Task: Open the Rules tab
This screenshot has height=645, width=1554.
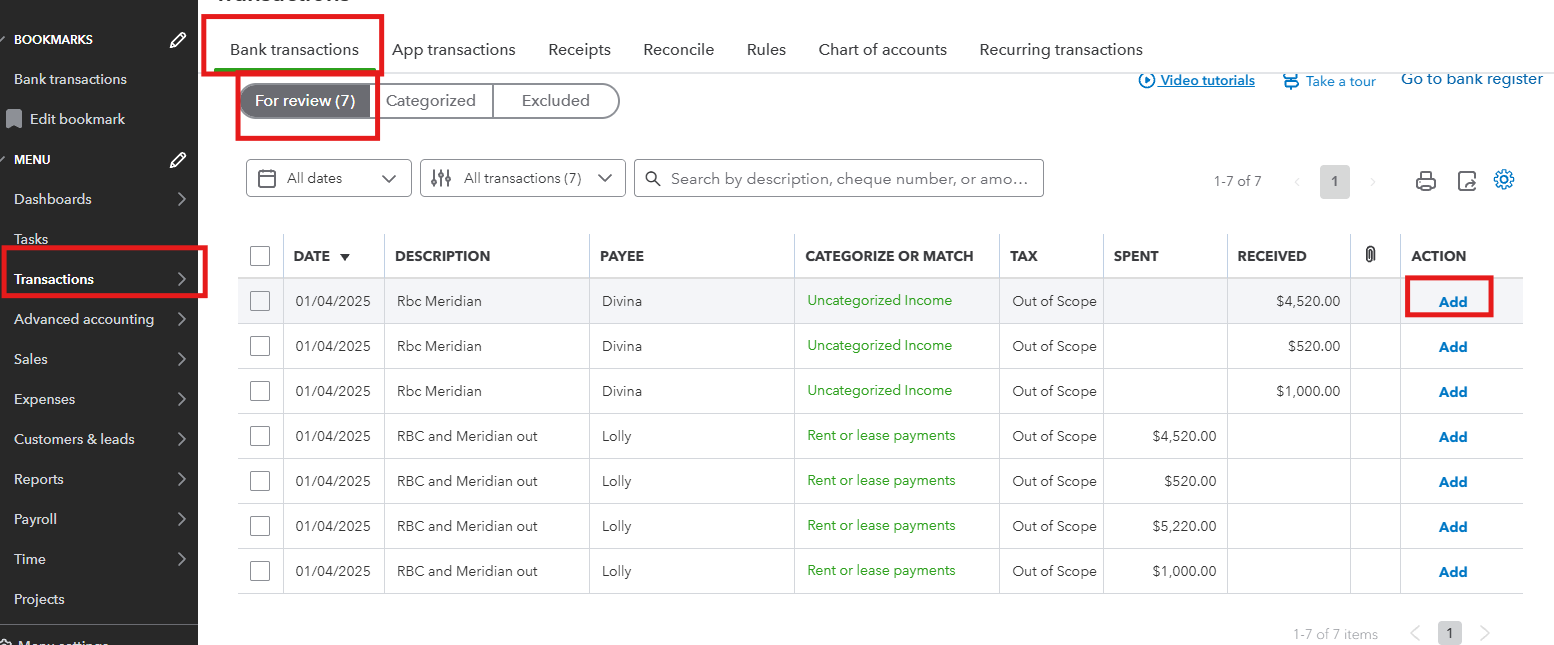Action: coord(766,49)
